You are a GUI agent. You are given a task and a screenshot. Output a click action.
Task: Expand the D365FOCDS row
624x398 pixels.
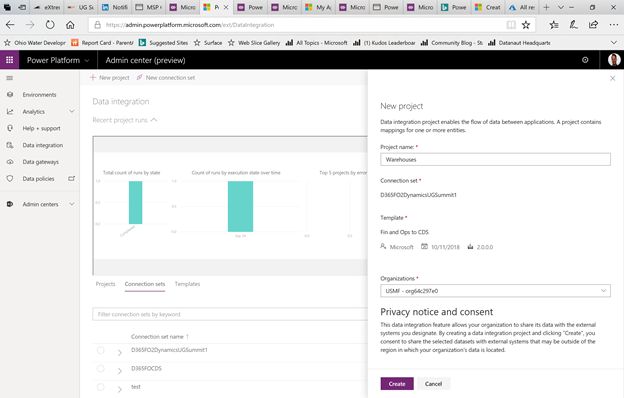[119, 371]
